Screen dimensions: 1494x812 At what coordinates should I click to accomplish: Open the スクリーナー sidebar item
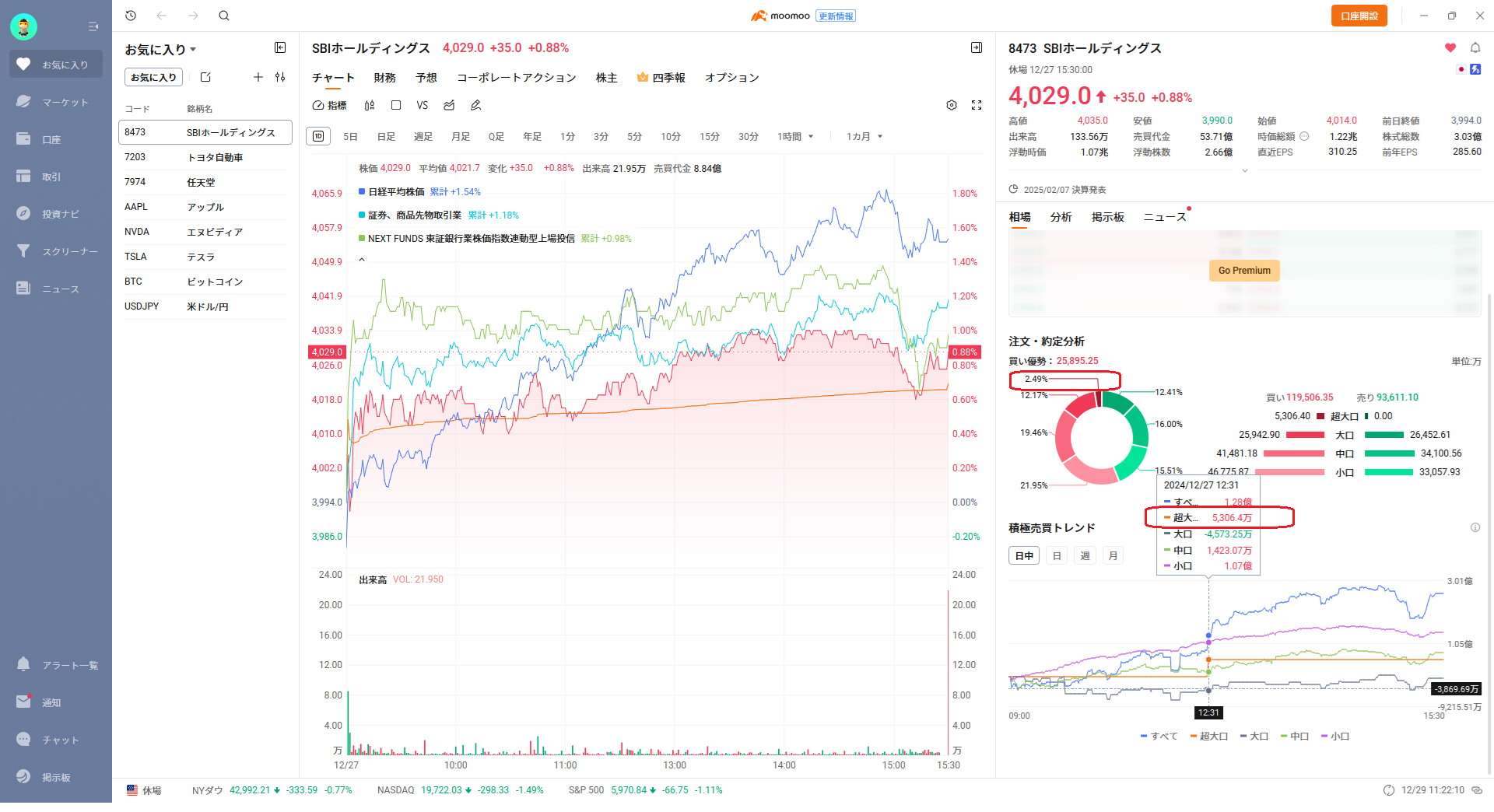tap(56, 251)
